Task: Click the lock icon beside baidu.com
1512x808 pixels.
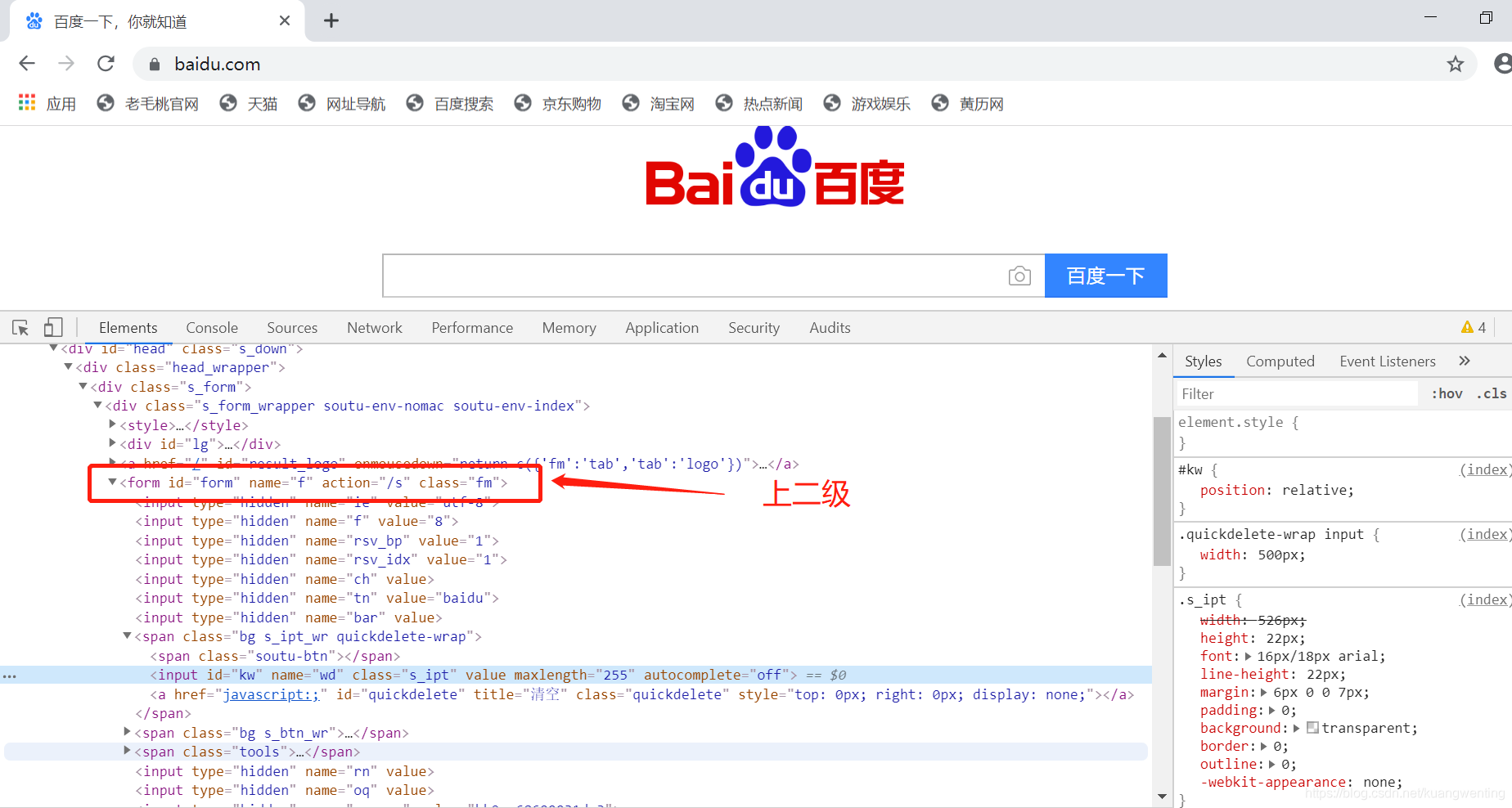Action: tap(154, 64)
